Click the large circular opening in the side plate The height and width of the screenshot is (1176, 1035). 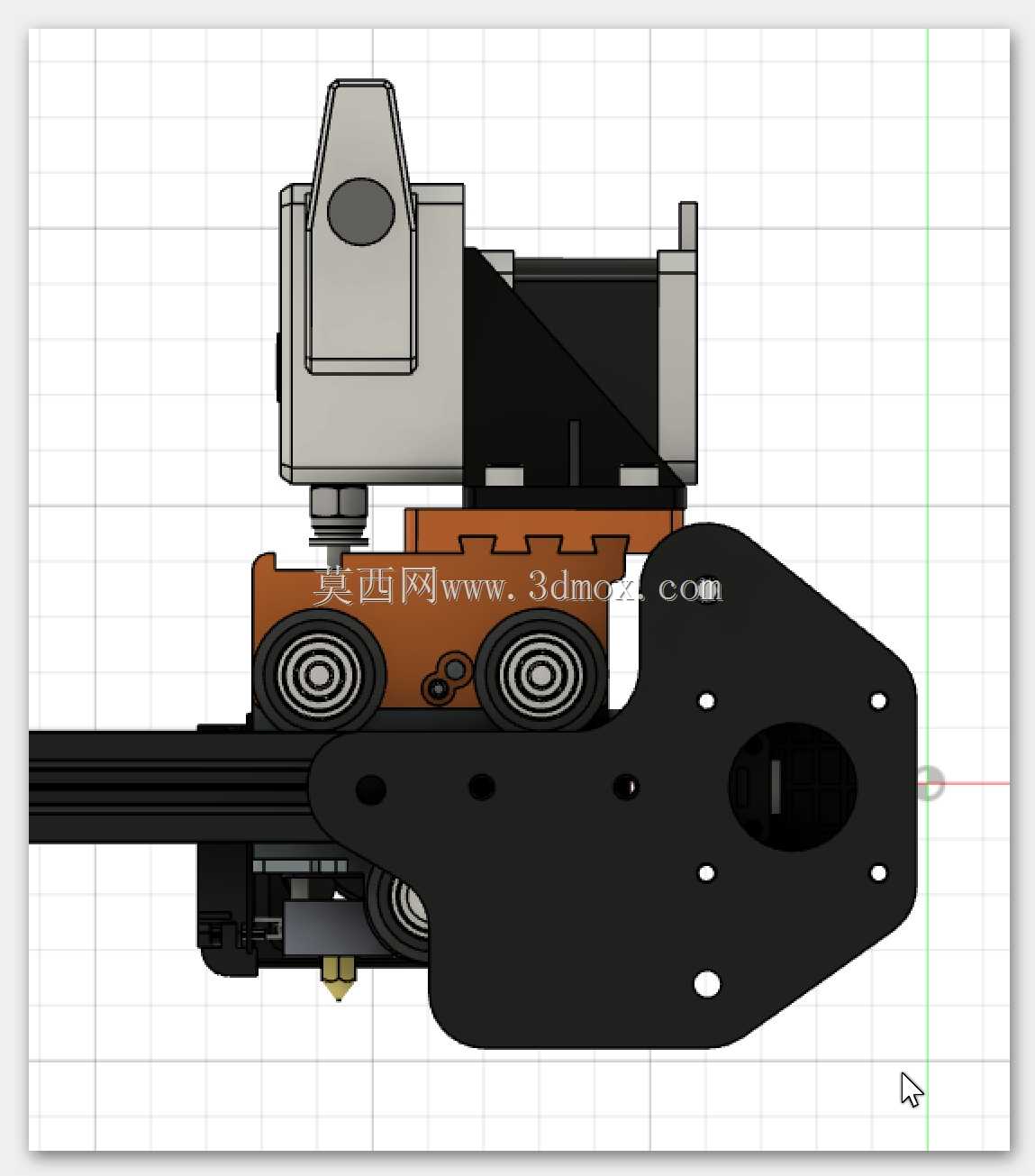pos(793,786)
